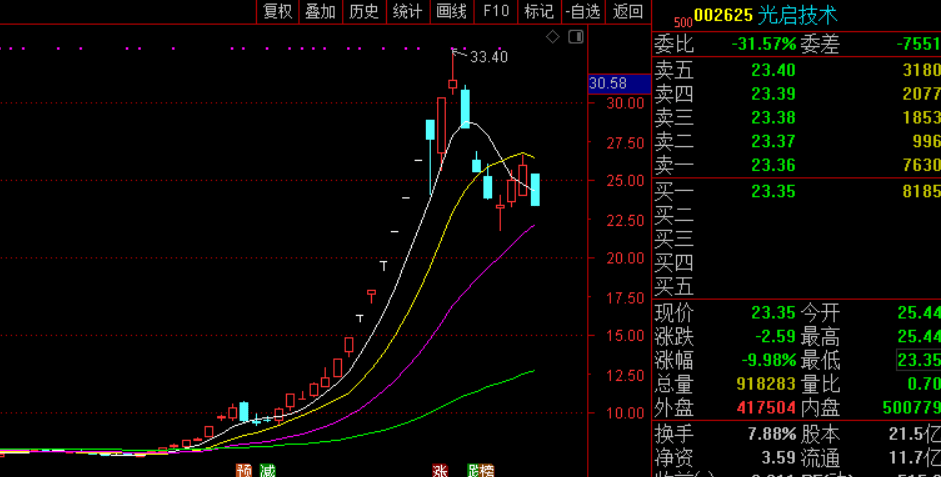Click the green 榜 marker

point(484,470)
